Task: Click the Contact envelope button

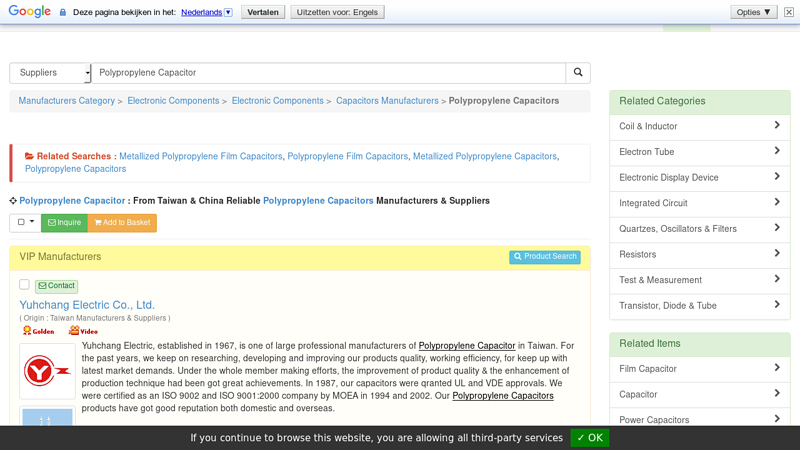Action: tap(56, 286)
